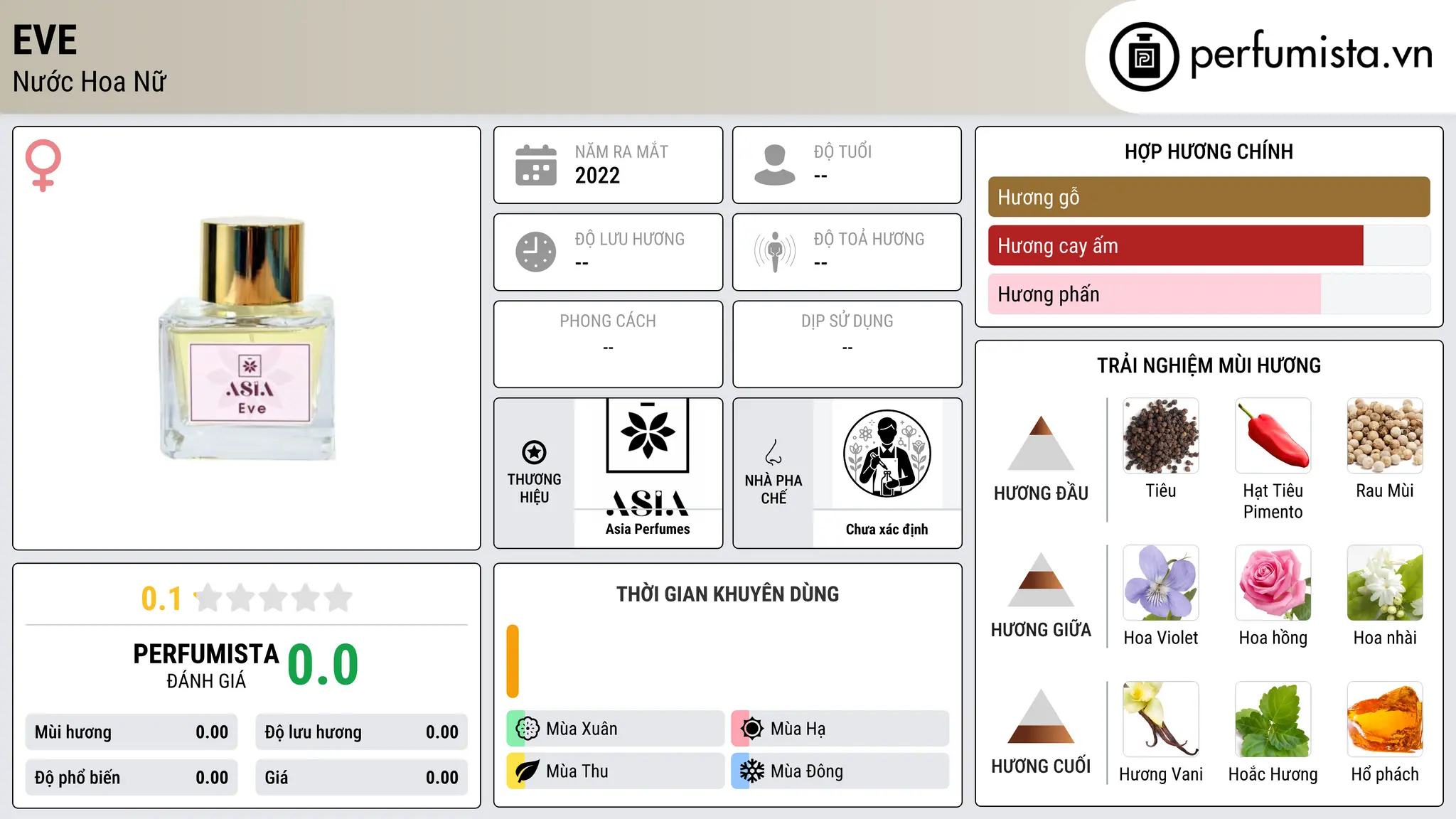This screenshot has width=1456, height=819.
Task: Open the Hoắc Hương patchouli note image
Action: pos(1273,719)
